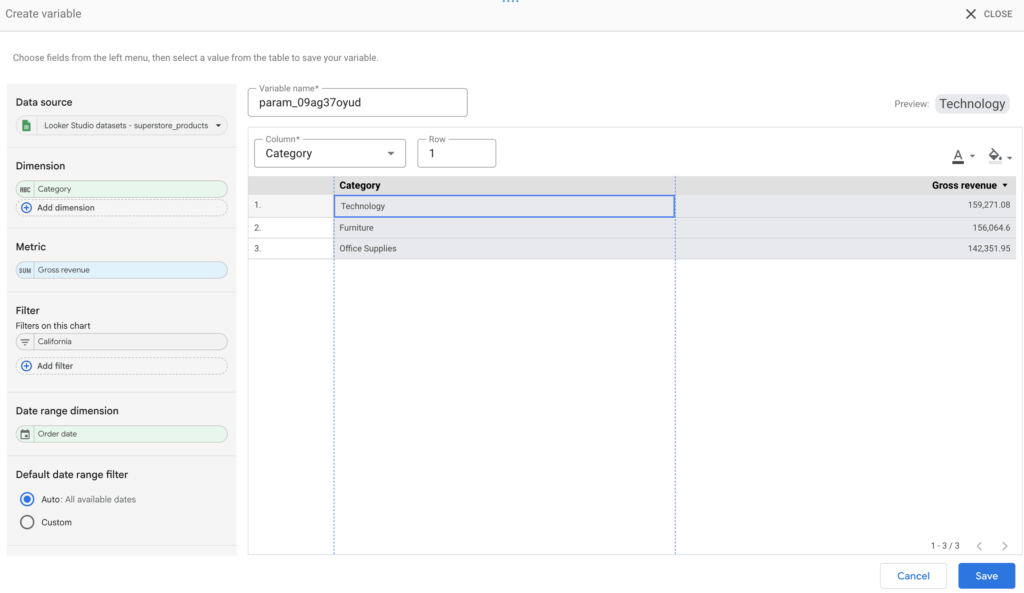
Task: Open the Column dropdown showing Category
Action: pyautogui.click(x=329, y=154)
